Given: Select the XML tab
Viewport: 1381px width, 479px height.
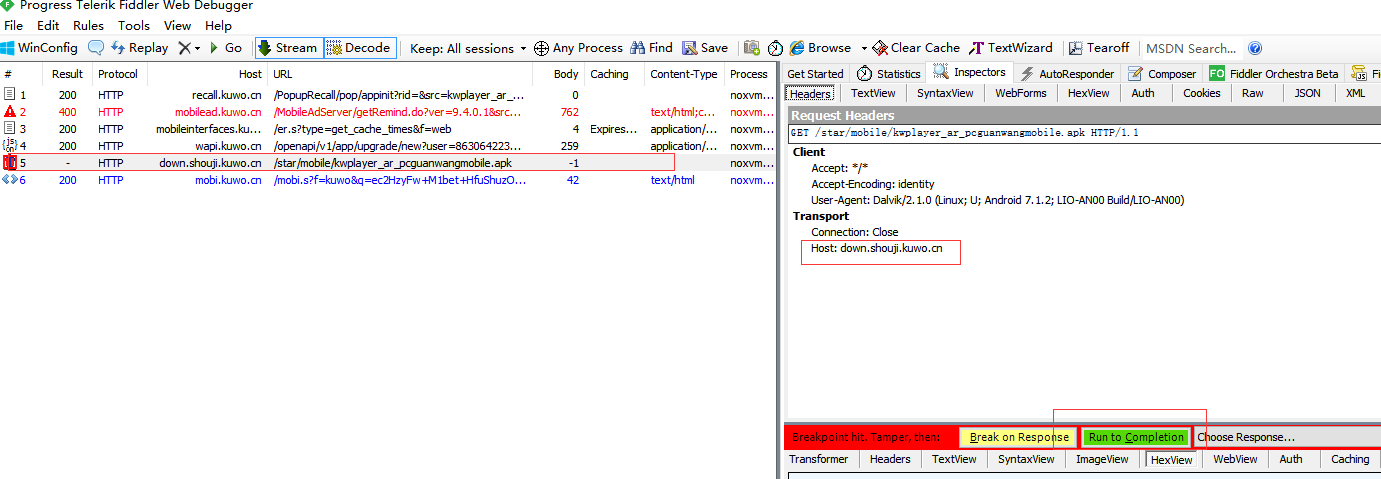Looking at the screenshot, I should point(1355,93).
